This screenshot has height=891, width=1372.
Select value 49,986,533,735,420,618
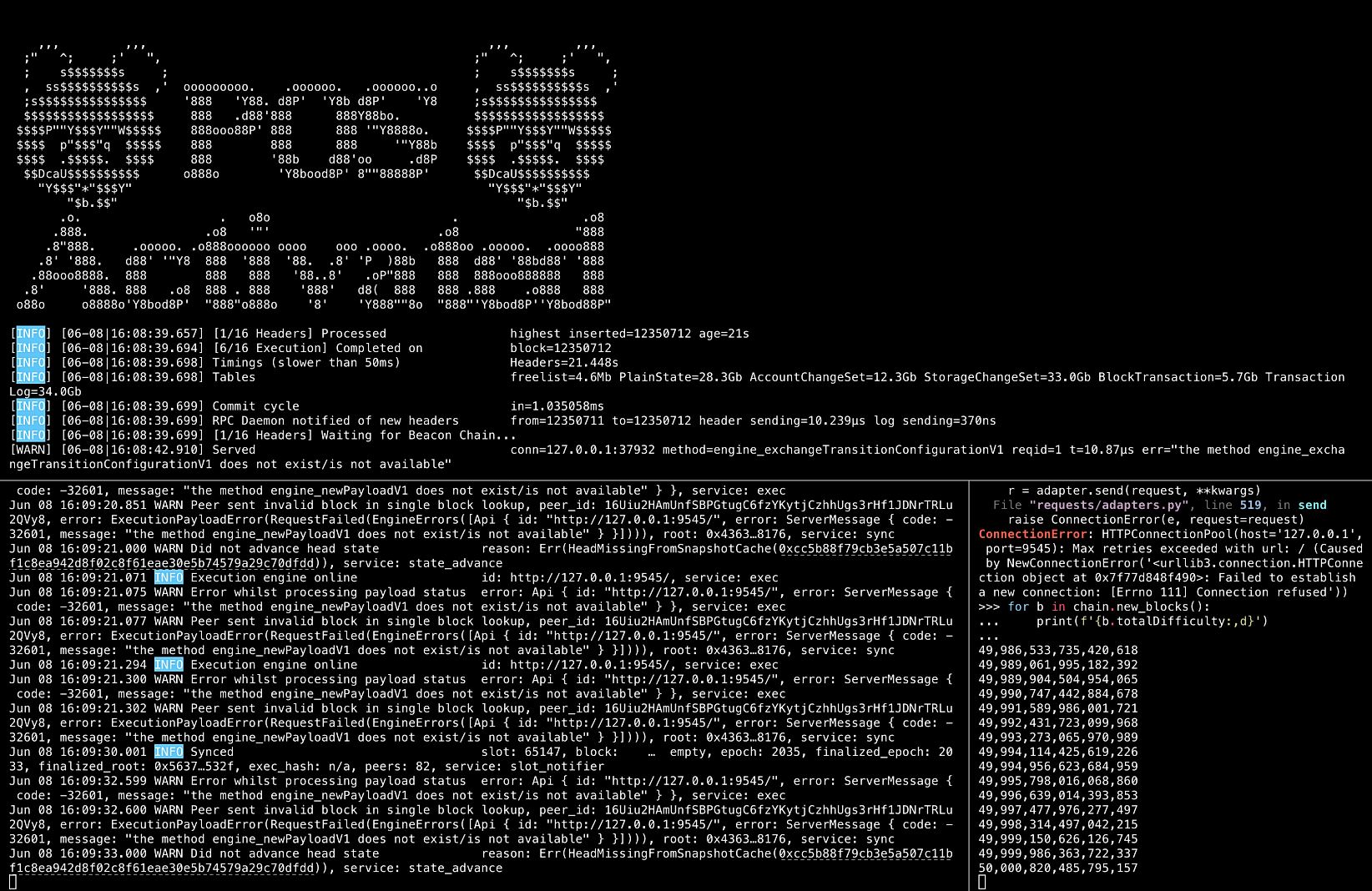click(x=1058, y=650)
